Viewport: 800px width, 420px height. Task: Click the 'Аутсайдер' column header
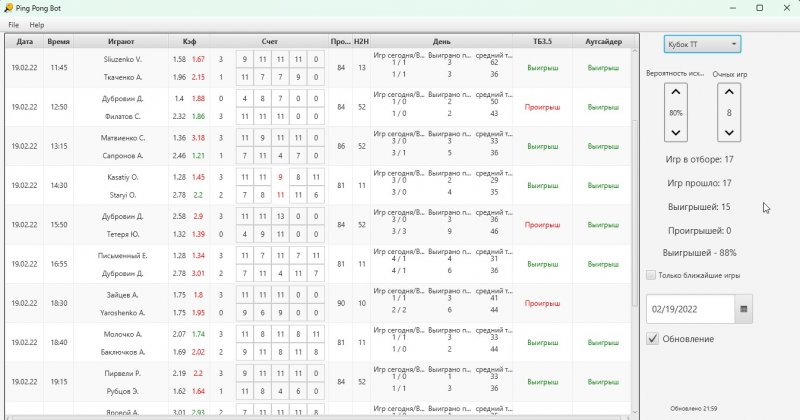603,42
